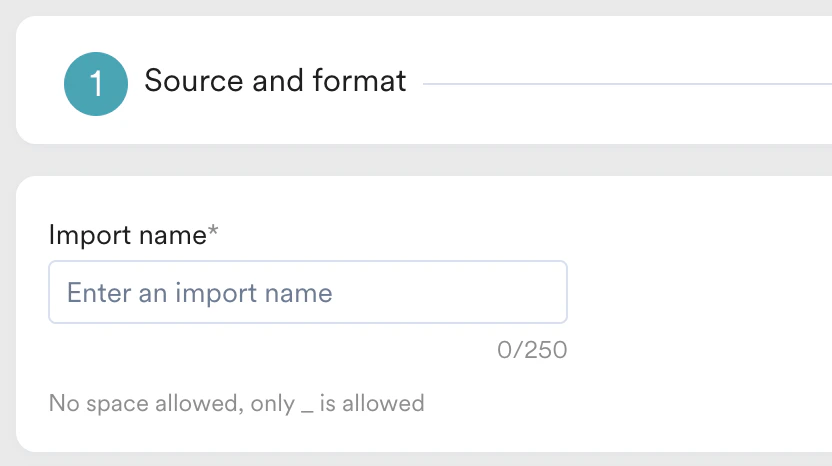832x466 pixels.
Task: Click the Enter an import name placeholder
Action: point(199,293)
